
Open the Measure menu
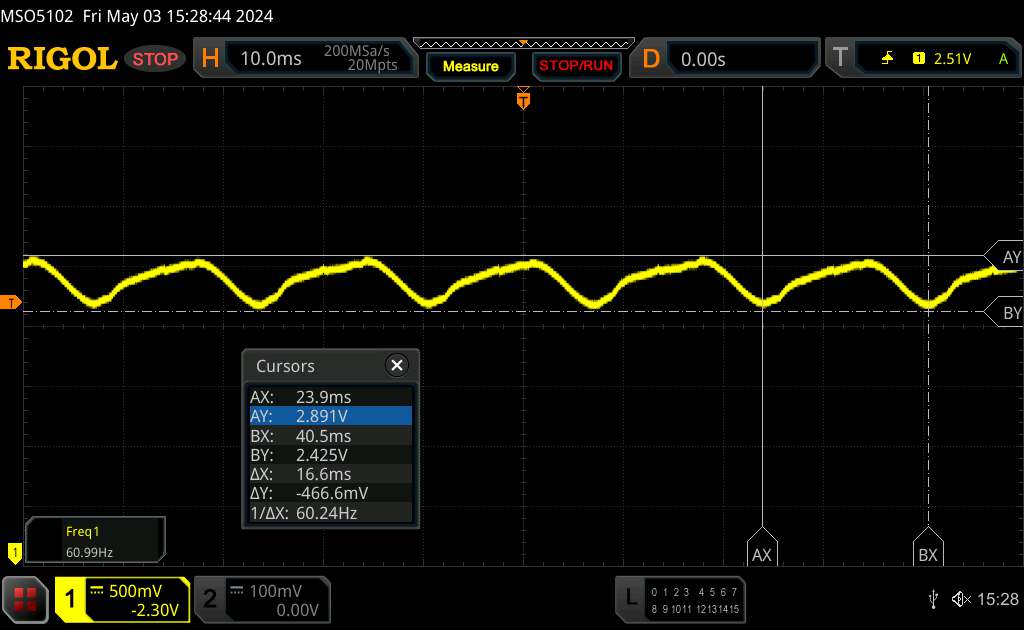click(x=470, y=66)
